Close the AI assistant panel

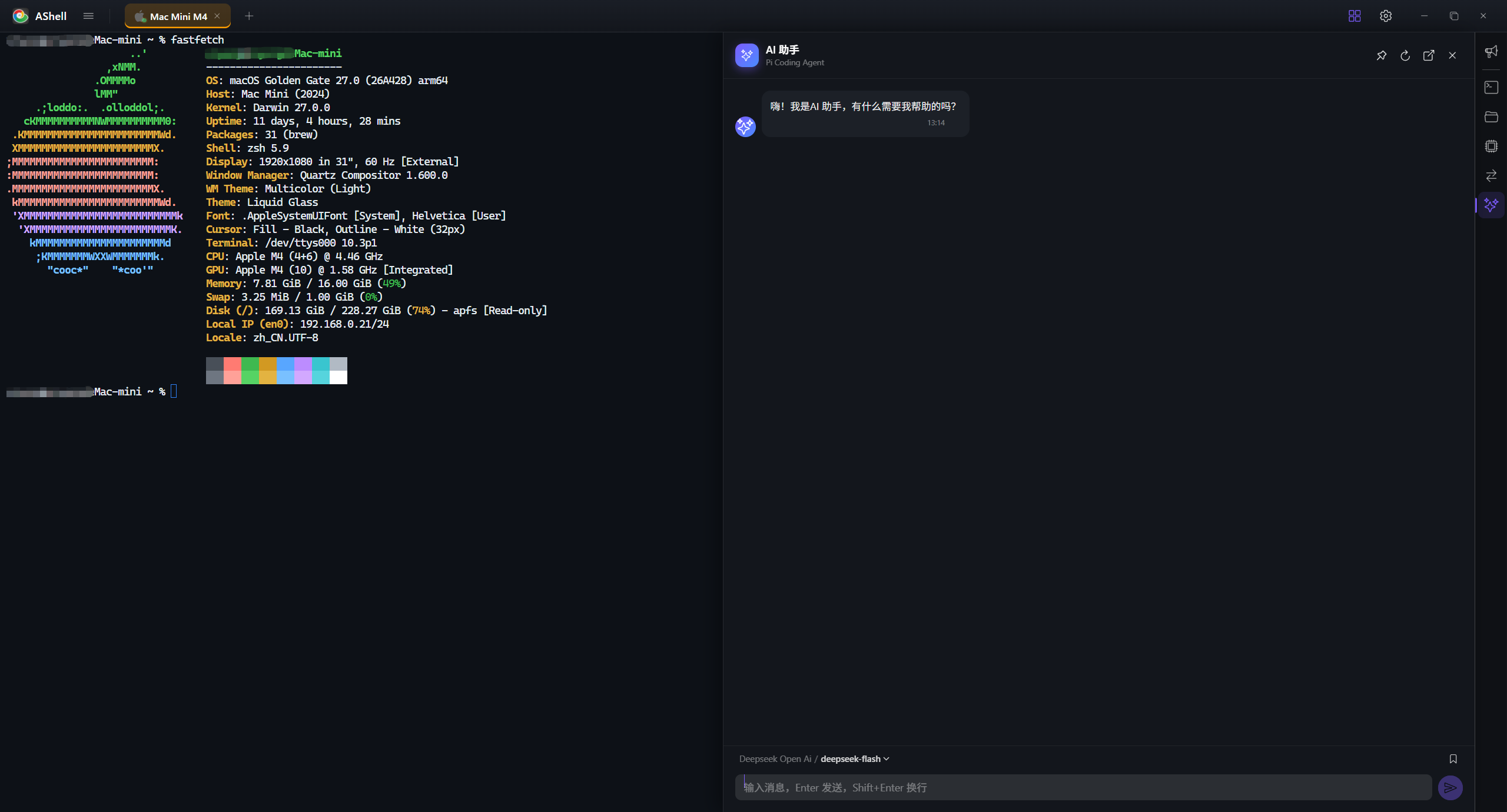[1452, 55]
